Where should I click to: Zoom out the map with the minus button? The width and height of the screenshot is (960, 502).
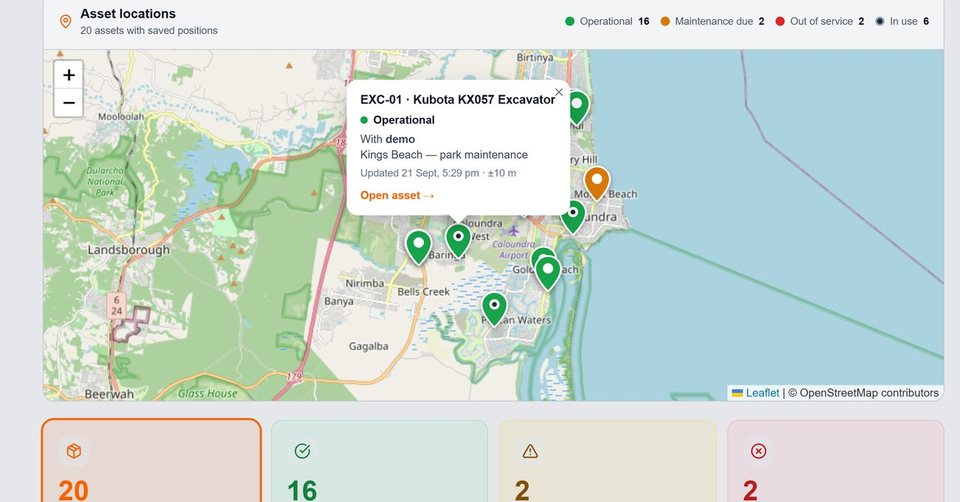pos(69,103)
